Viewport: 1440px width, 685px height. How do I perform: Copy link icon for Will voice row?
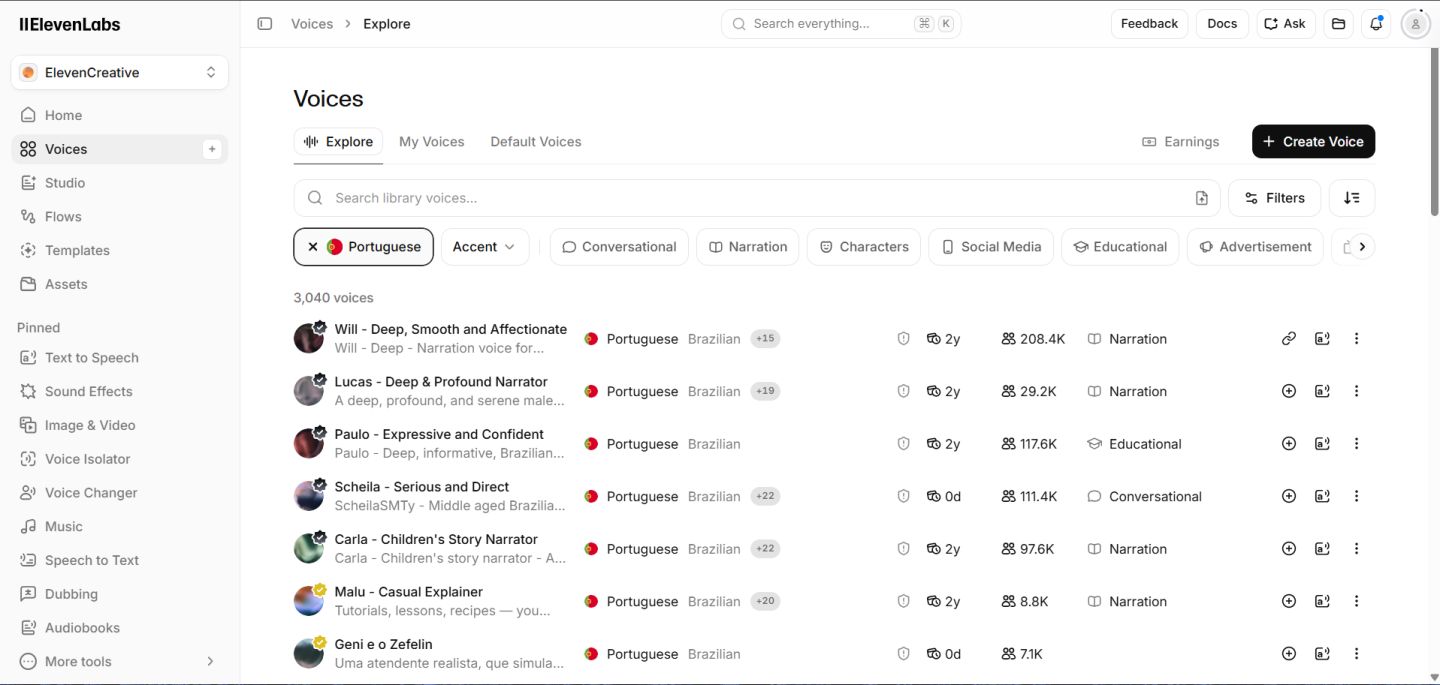click(1289, 339)
